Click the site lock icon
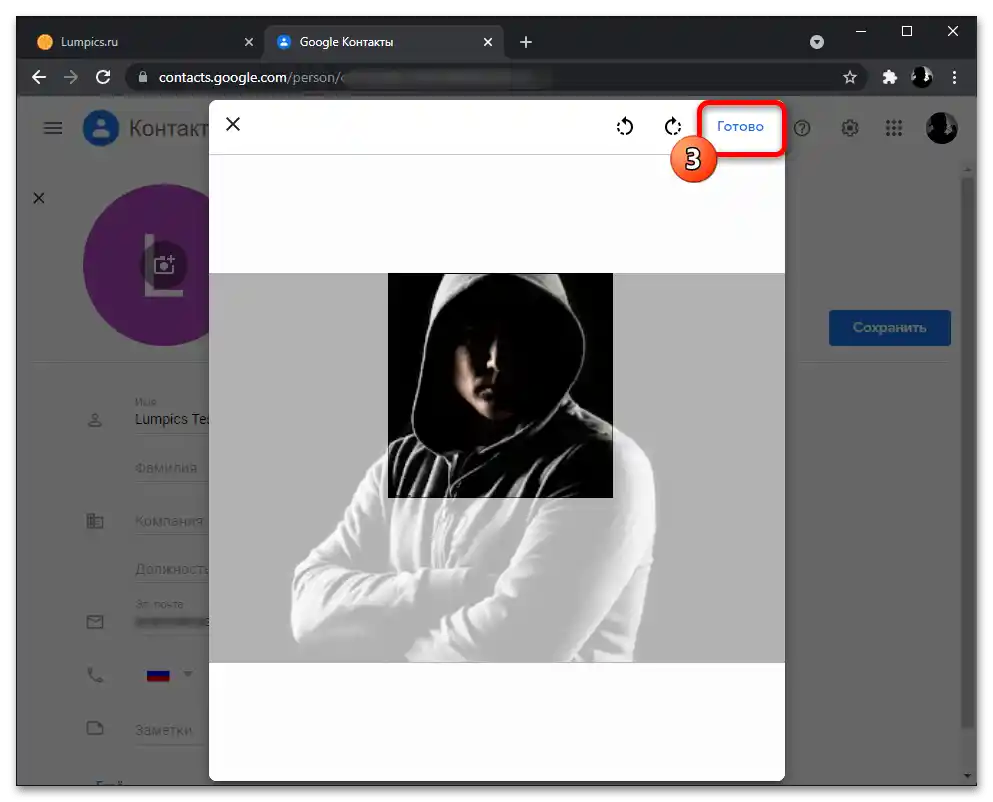 click(x=143, y=77)
